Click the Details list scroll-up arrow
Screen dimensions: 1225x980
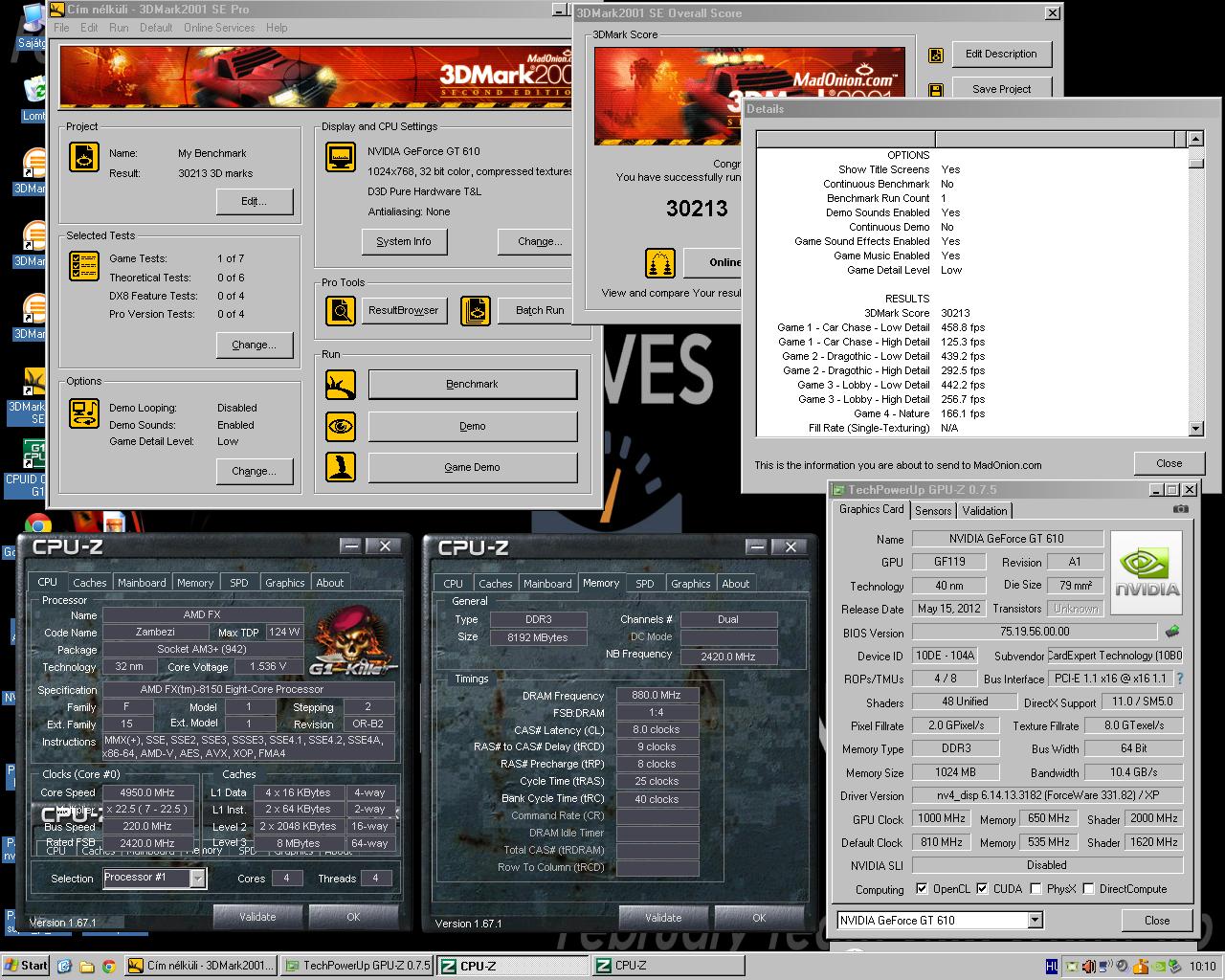point(1196,139)
